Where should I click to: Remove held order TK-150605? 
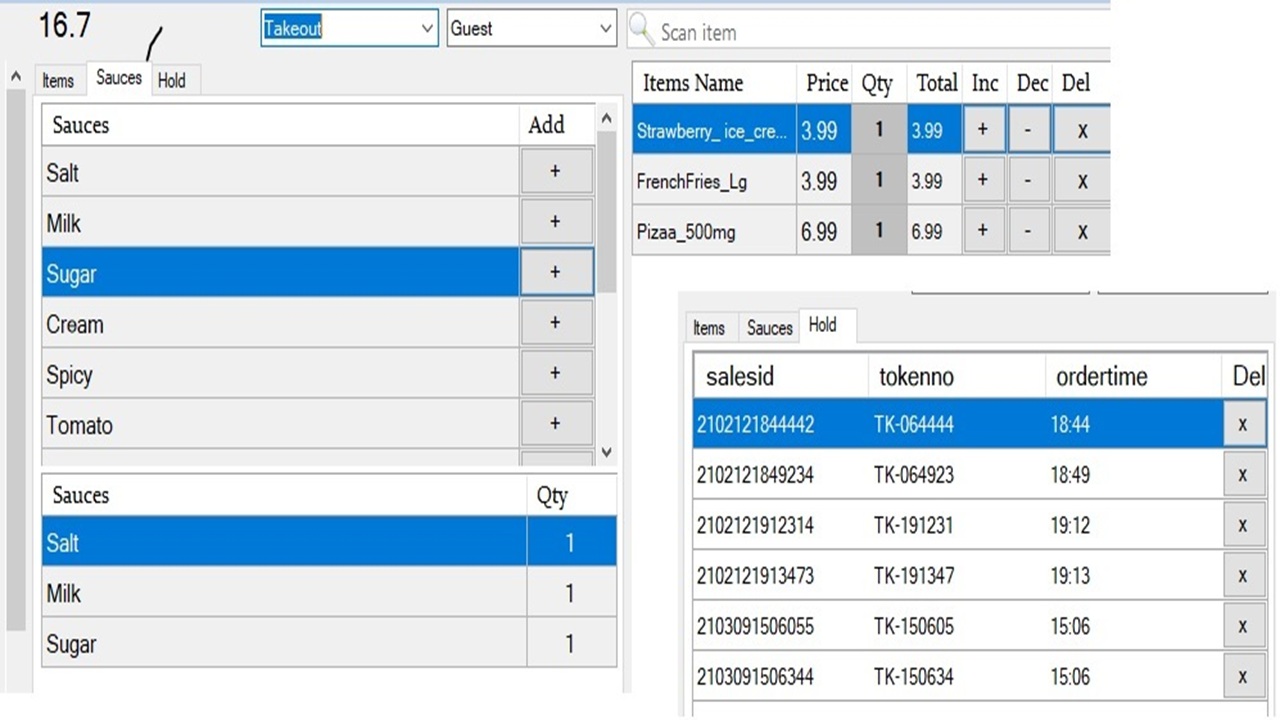coord(1243,626)
